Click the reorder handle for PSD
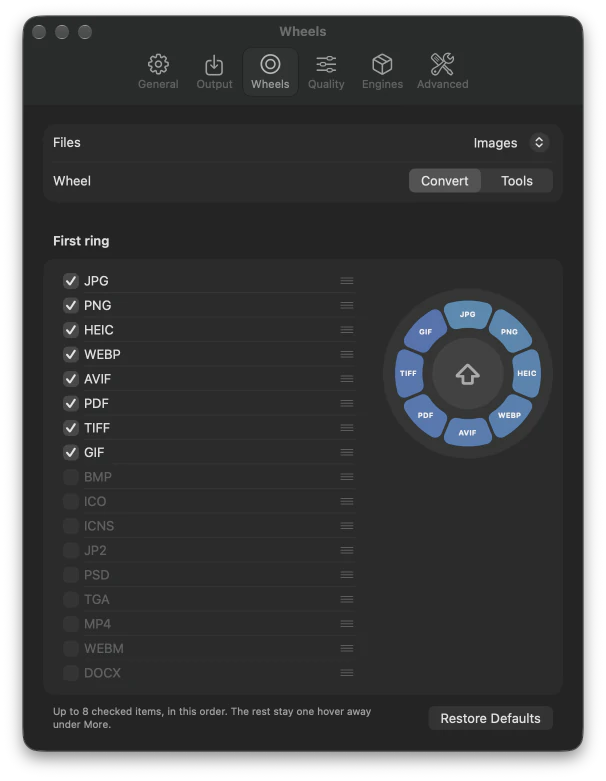 tap(347, 575)
